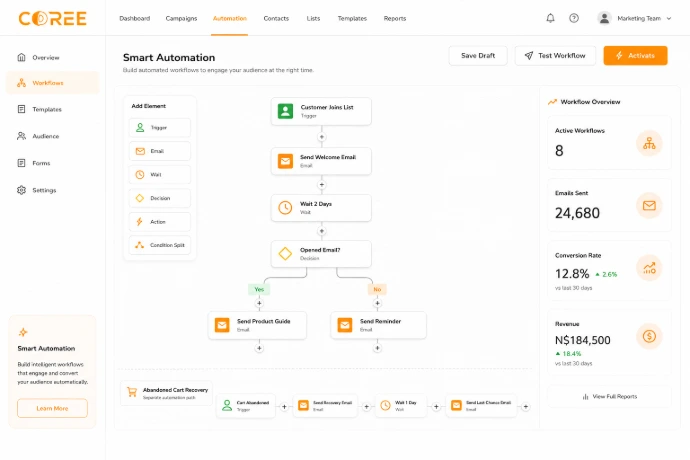Select the Customer Joins List trigger node
690x460 pixels.
(321, 111)
